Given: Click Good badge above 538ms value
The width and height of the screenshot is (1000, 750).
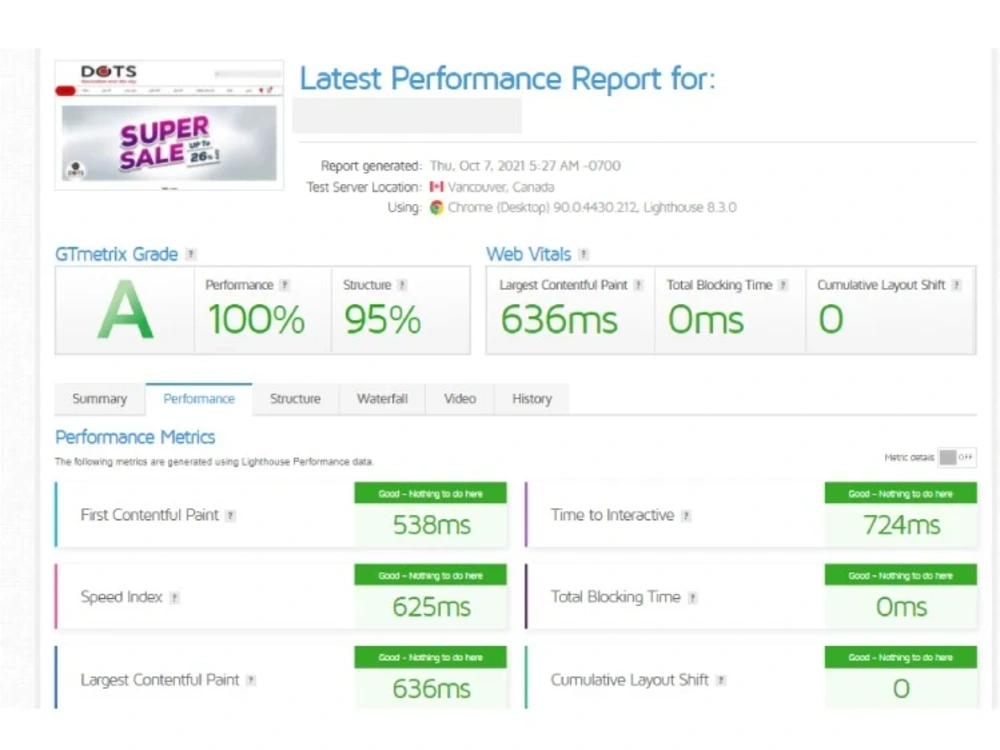Looking at the screenshot, I should point(430,494).
